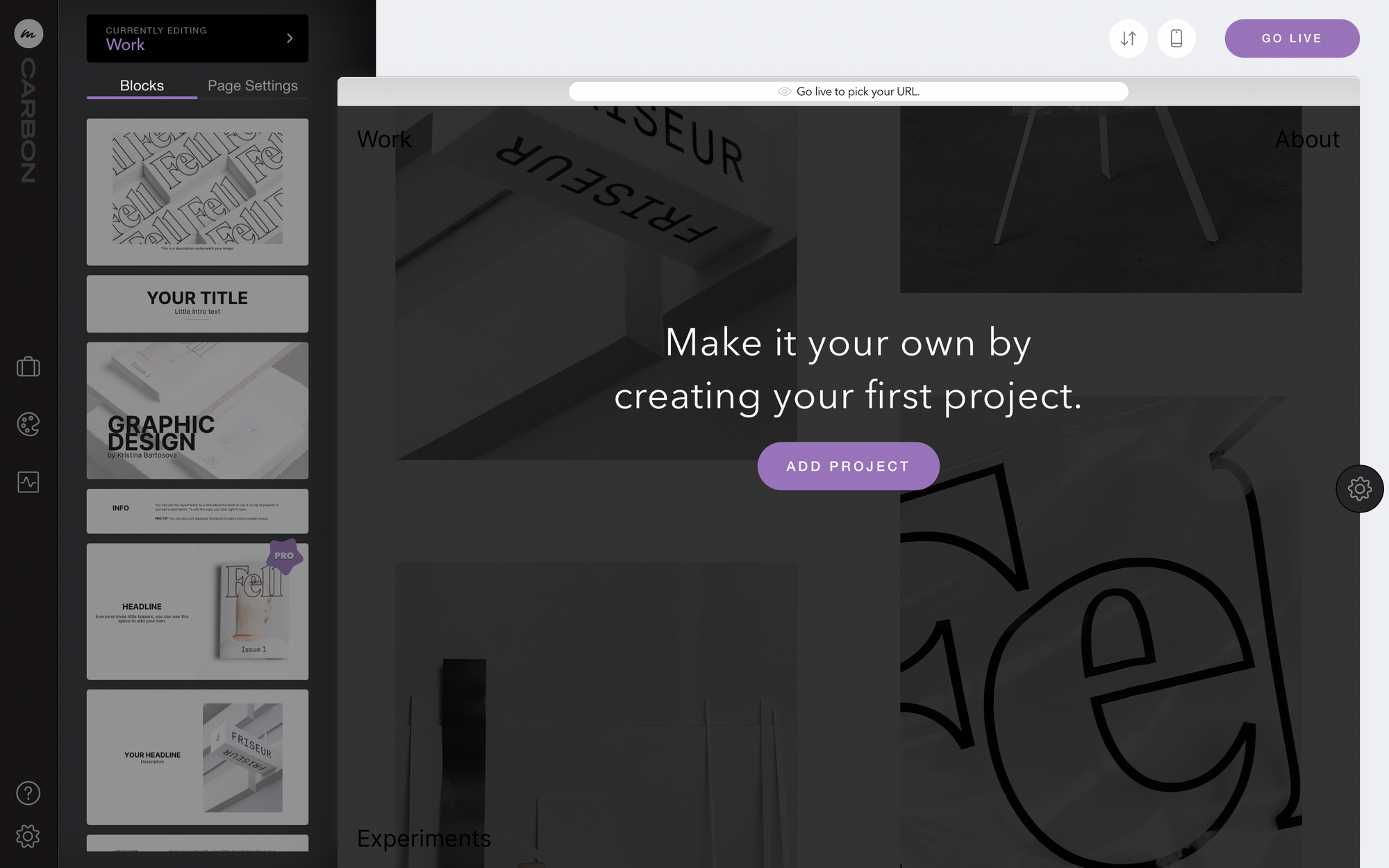1389x868 pixels.
Task: Toggle help question mark icon
Action: pyautogui.click(x=28, y=794)
